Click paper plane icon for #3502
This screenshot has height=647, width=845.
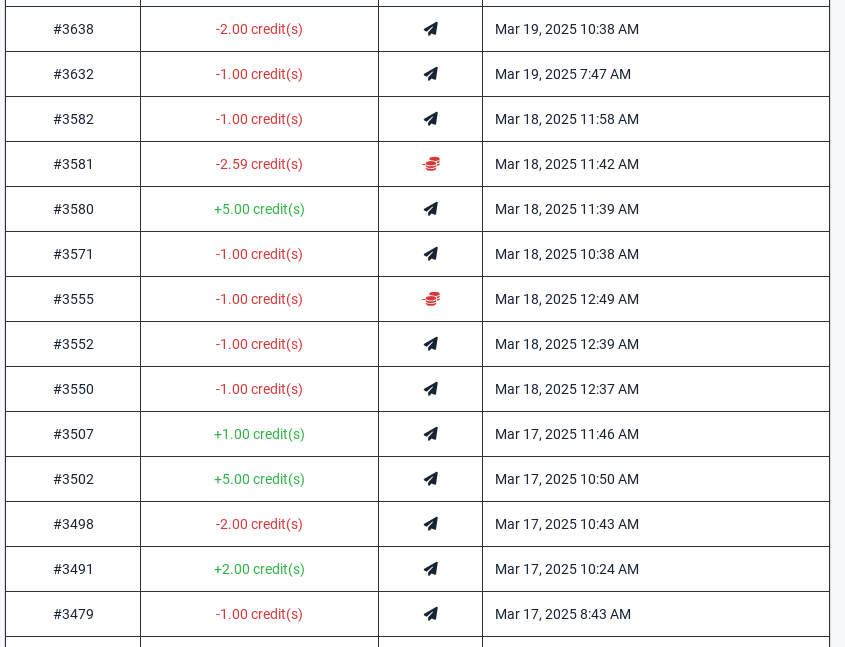tap(431, 479)
